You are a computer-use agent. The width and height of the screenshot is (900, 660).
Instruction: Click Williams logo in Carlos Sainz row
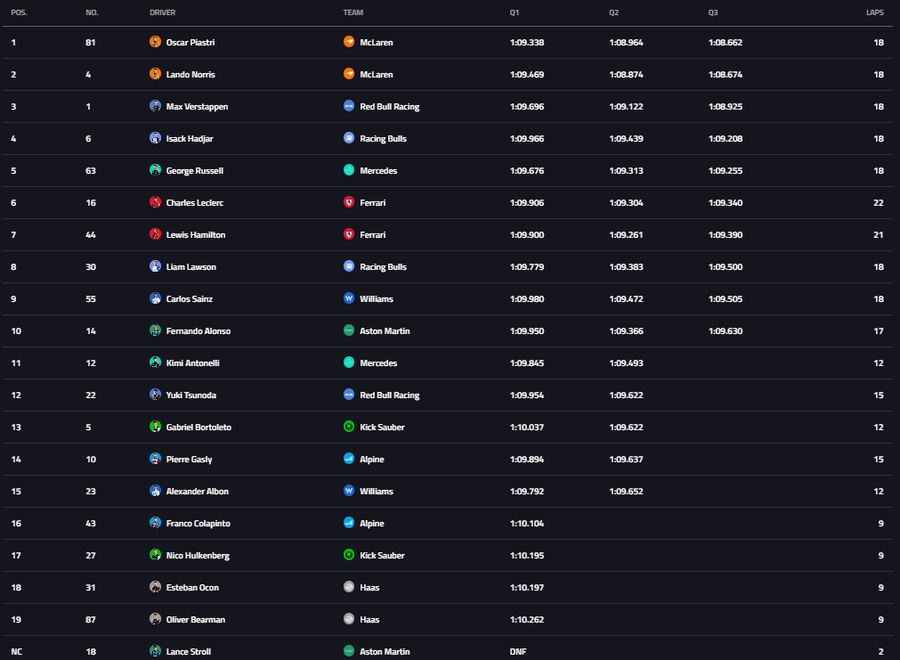[x=349, y=298]
